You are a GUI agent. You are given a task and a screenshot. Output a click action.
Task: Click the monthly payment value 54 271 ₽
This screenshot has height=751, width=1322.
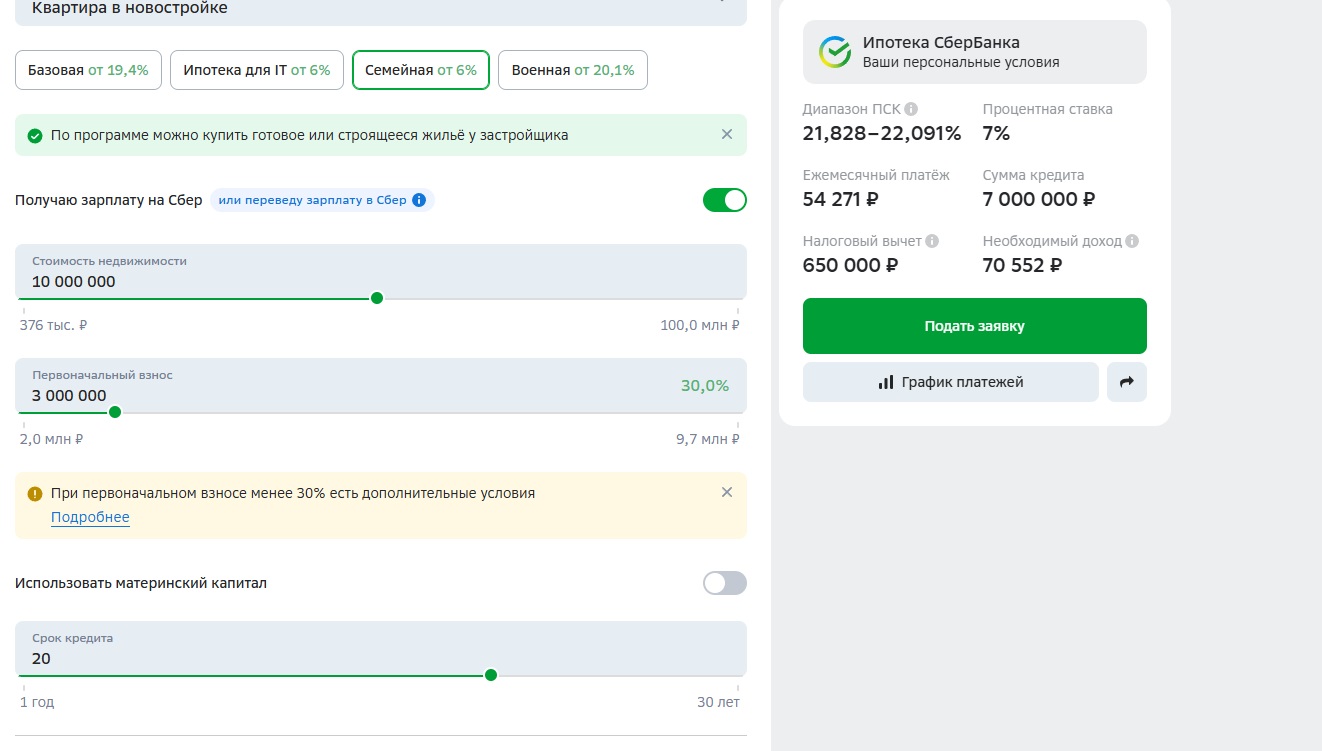point(841,199)
